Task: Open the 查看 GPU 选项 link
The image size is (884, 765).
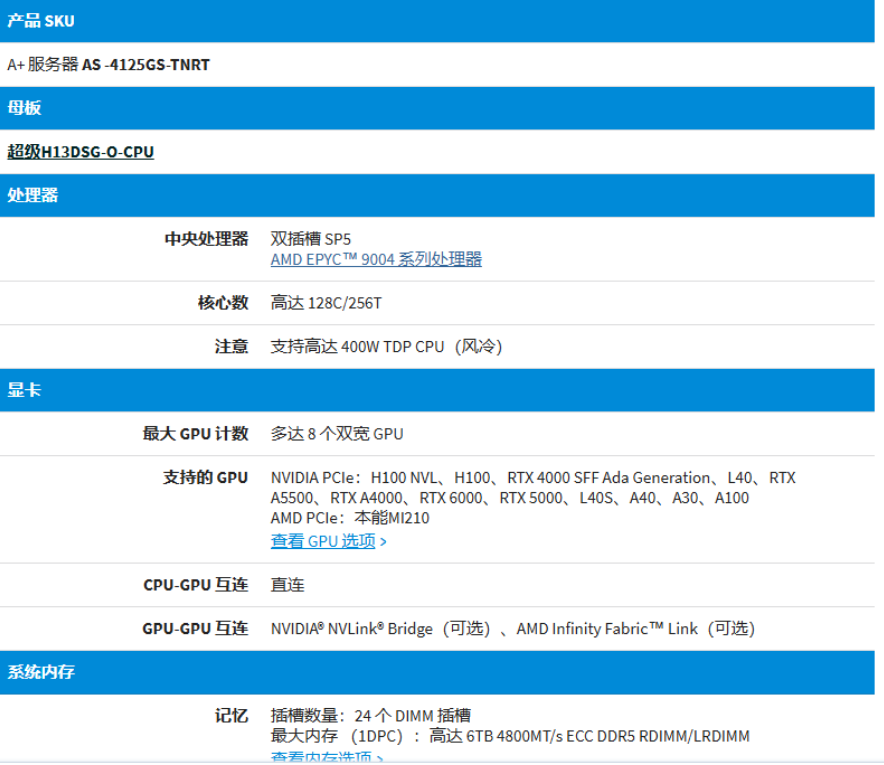Action: [x=322, y=541]
